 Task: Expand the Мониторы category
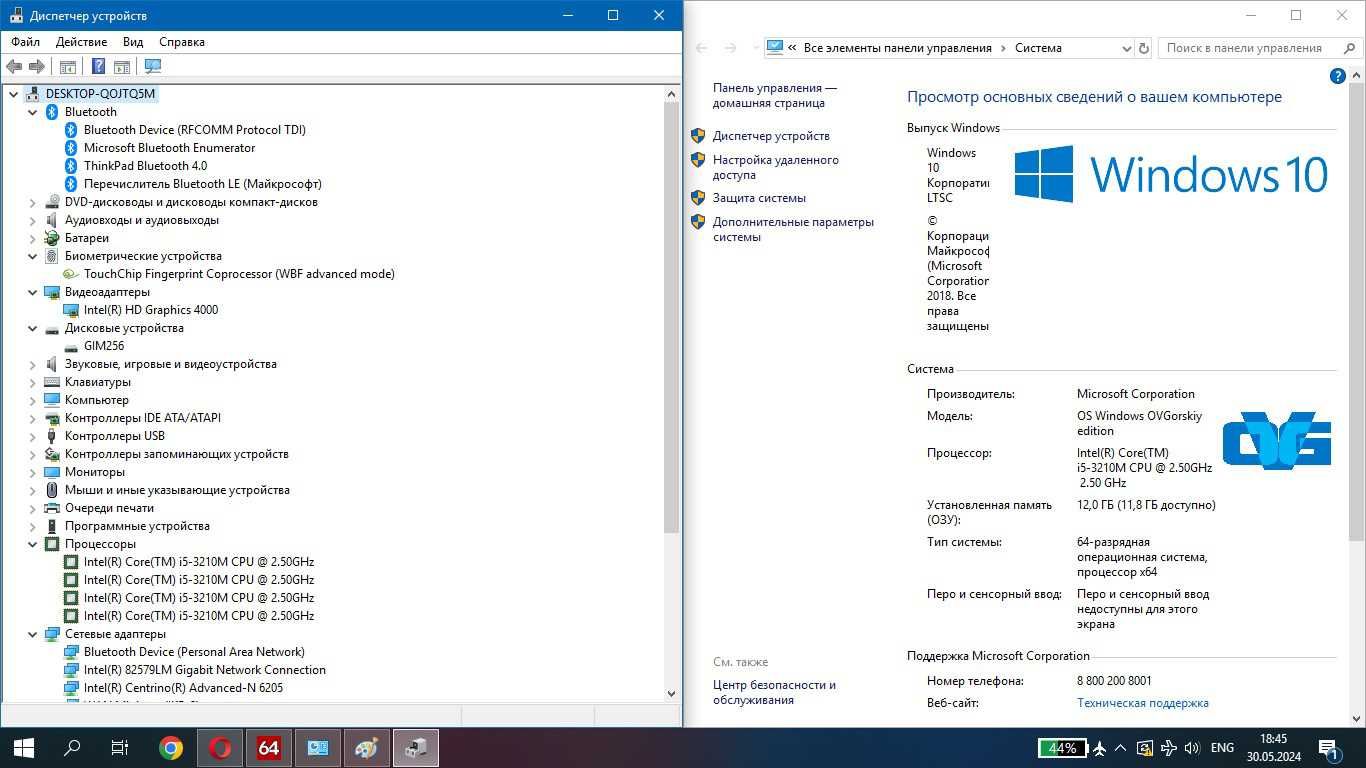coord(33,472)
